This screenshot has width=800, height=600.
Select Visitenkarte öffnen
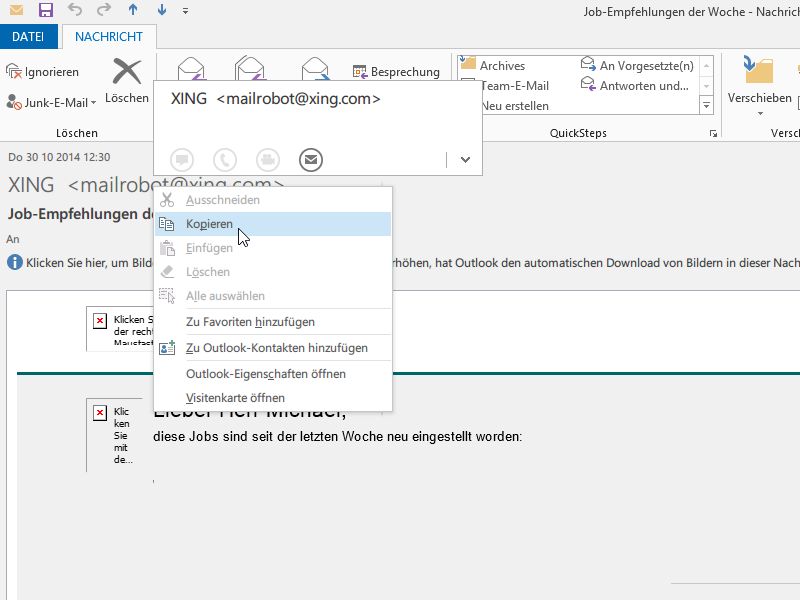273,398
